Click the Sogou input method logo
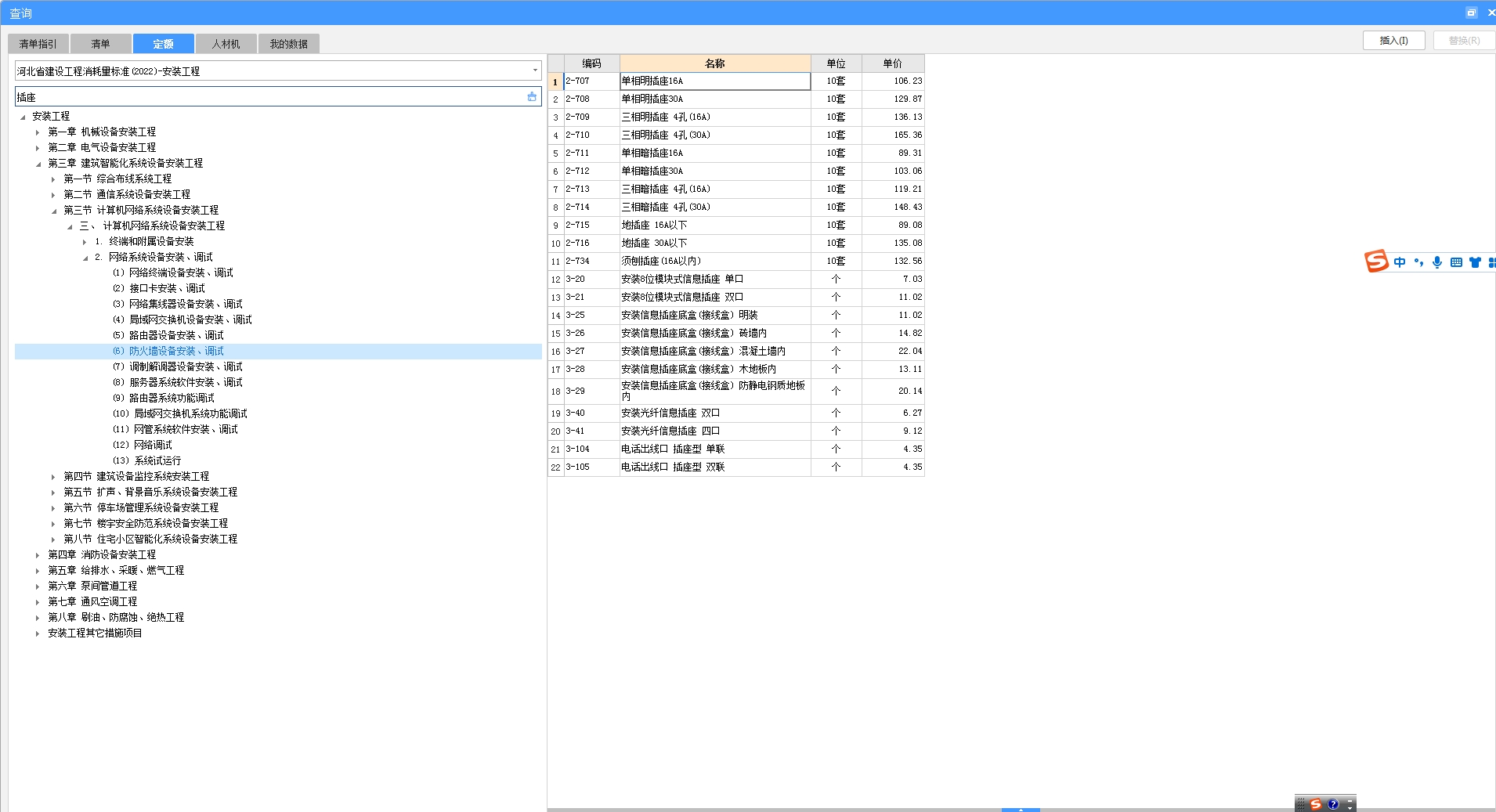1496x812 pixels. tap(1376, 262)
